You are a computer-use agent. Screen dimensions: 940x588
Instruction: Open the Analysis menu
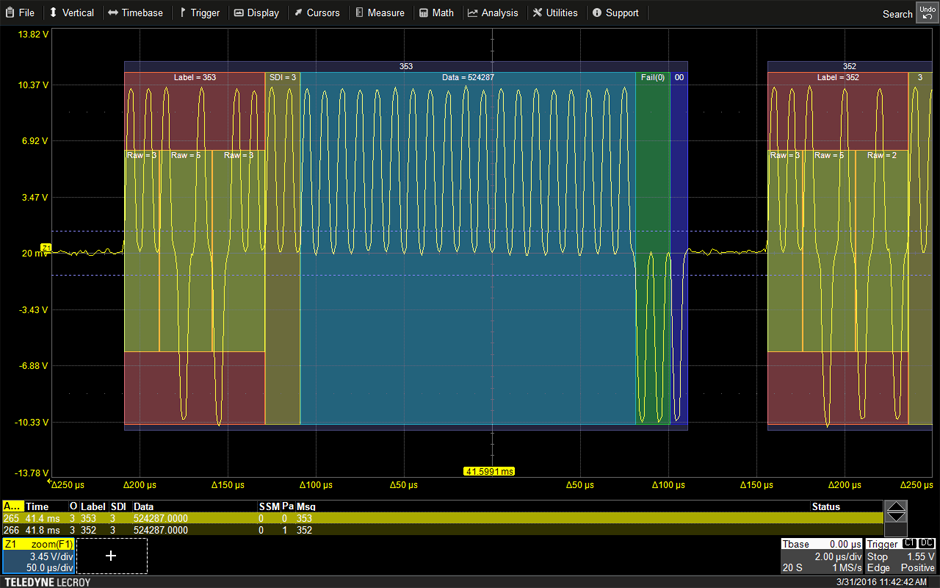click(493, 13)
